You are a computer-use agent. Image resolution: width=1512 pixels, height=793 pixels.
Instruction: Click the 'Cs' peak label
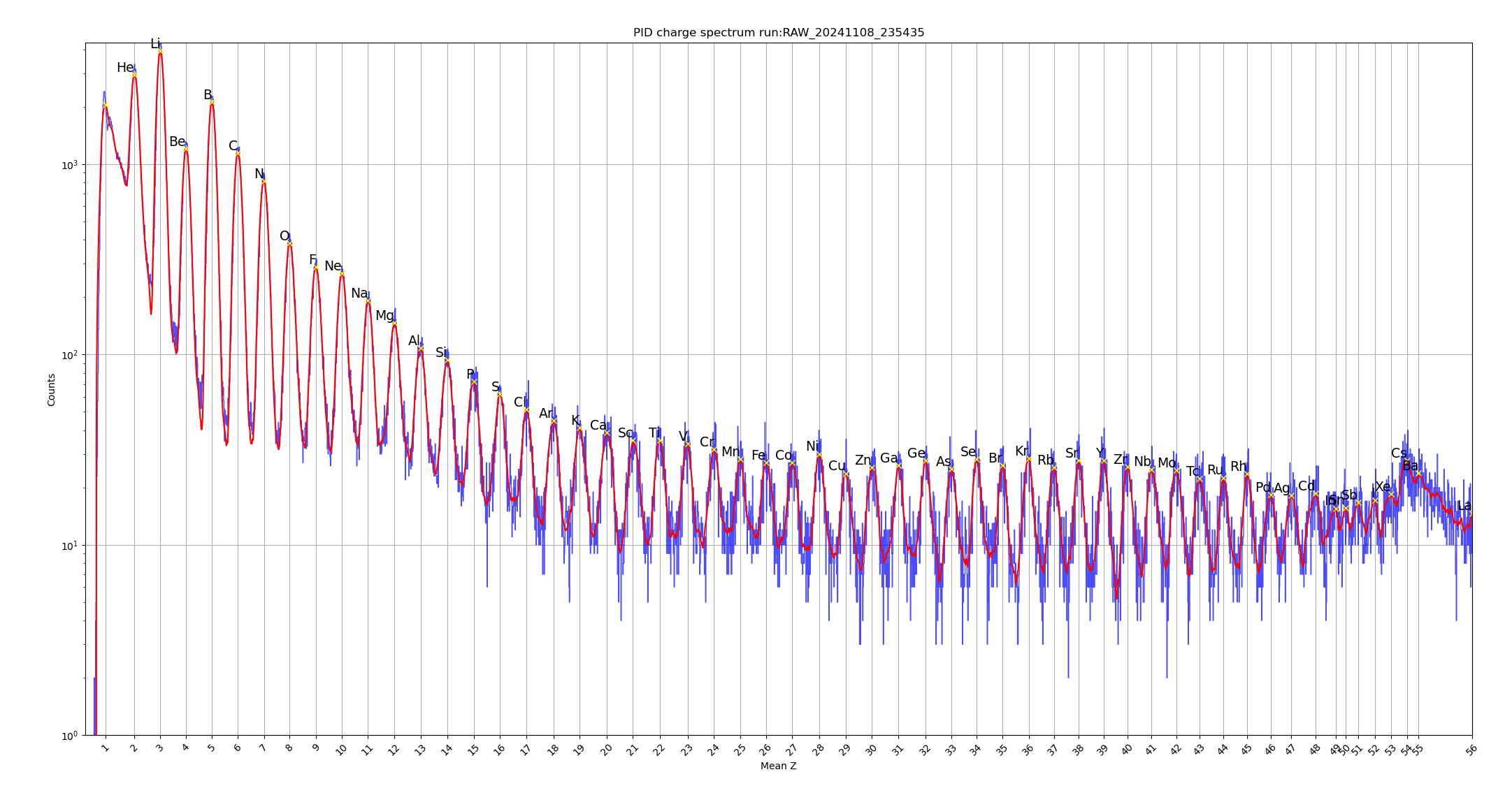click(x=1399, y=453)
